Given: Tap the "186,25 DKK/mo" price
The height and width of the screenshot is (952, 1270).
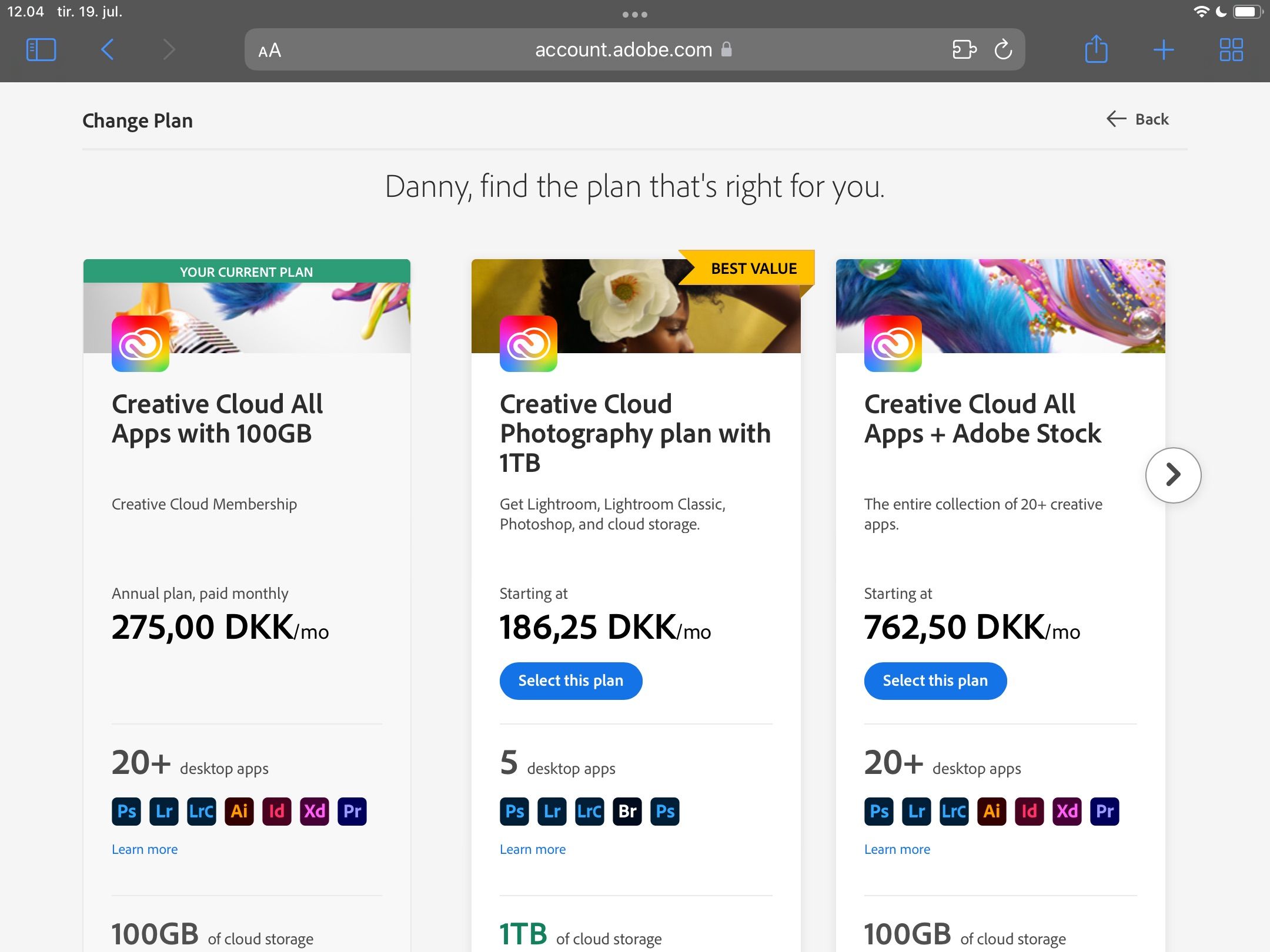Looking at the screenshot, I should (606, 627).
